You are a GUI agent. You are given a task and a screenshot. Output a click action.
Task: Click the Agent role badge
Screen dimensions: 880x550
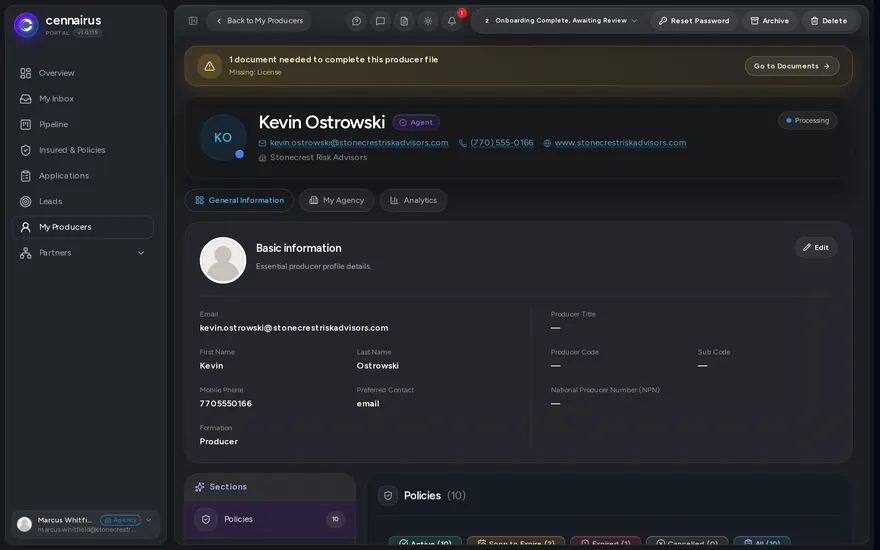click(416, 122)
